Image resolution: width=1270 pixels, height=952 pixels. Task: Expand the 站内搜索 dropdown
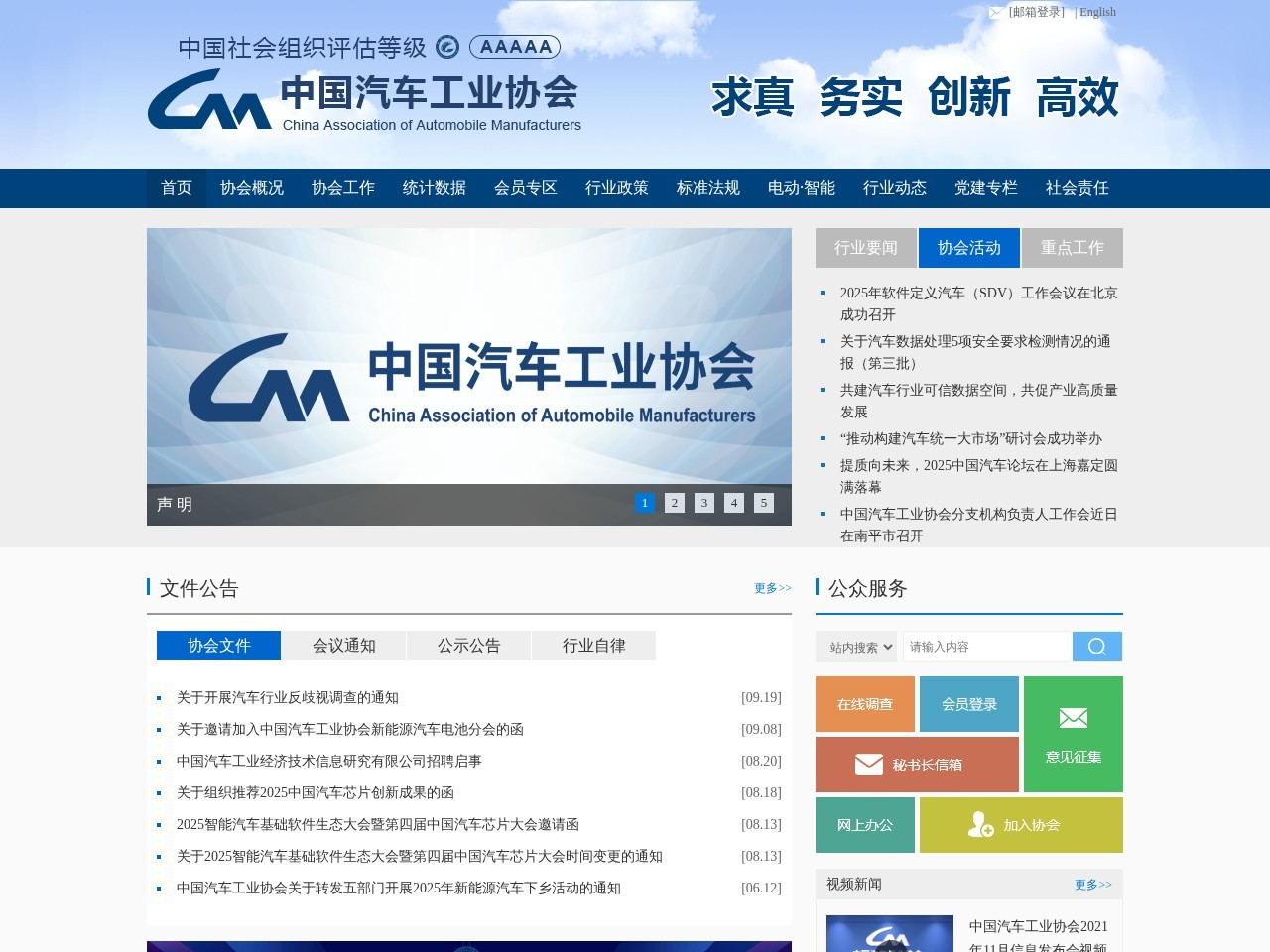pyautogui.click(x=856, y=647)
